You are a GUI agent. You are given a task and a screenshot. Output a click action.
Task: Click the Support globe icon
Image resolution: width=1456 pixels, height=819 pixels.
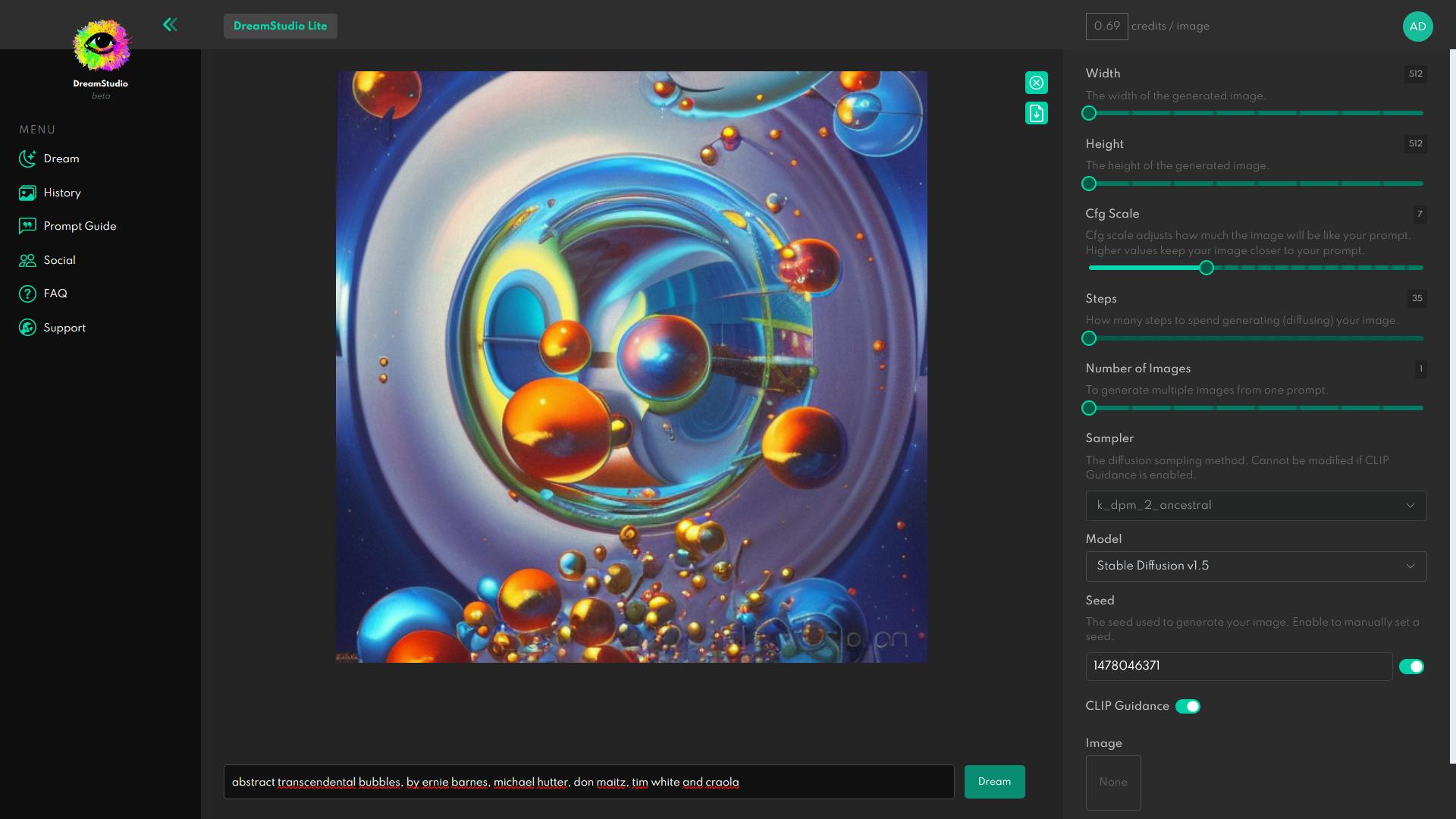click(x=27, y=328)
